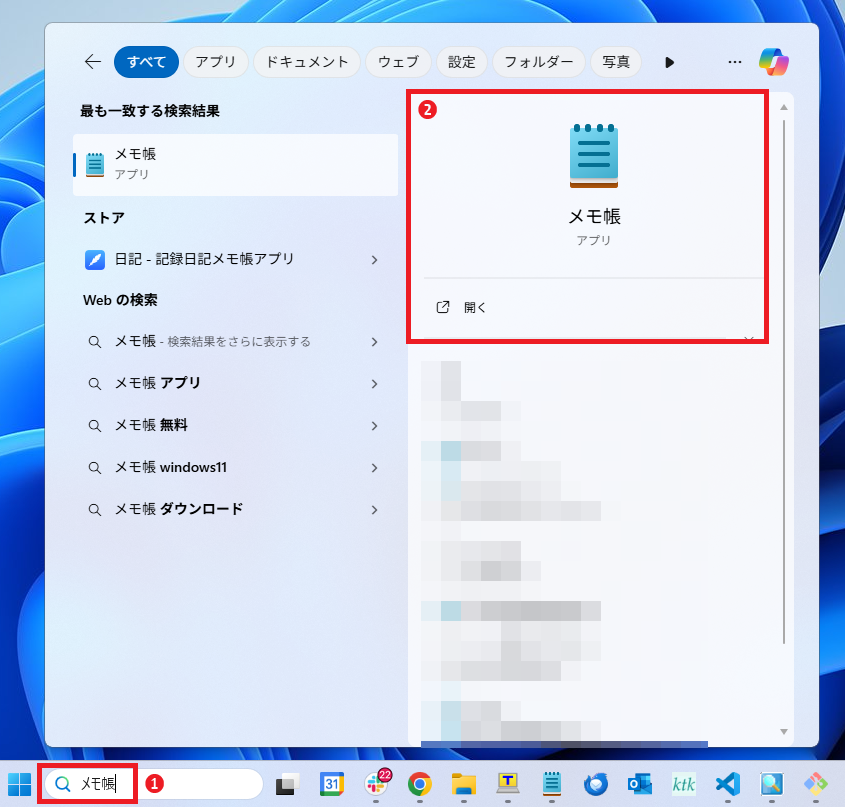Open the three-dots more options menu
Screen dimensions: 845x807
coord(735,62)
